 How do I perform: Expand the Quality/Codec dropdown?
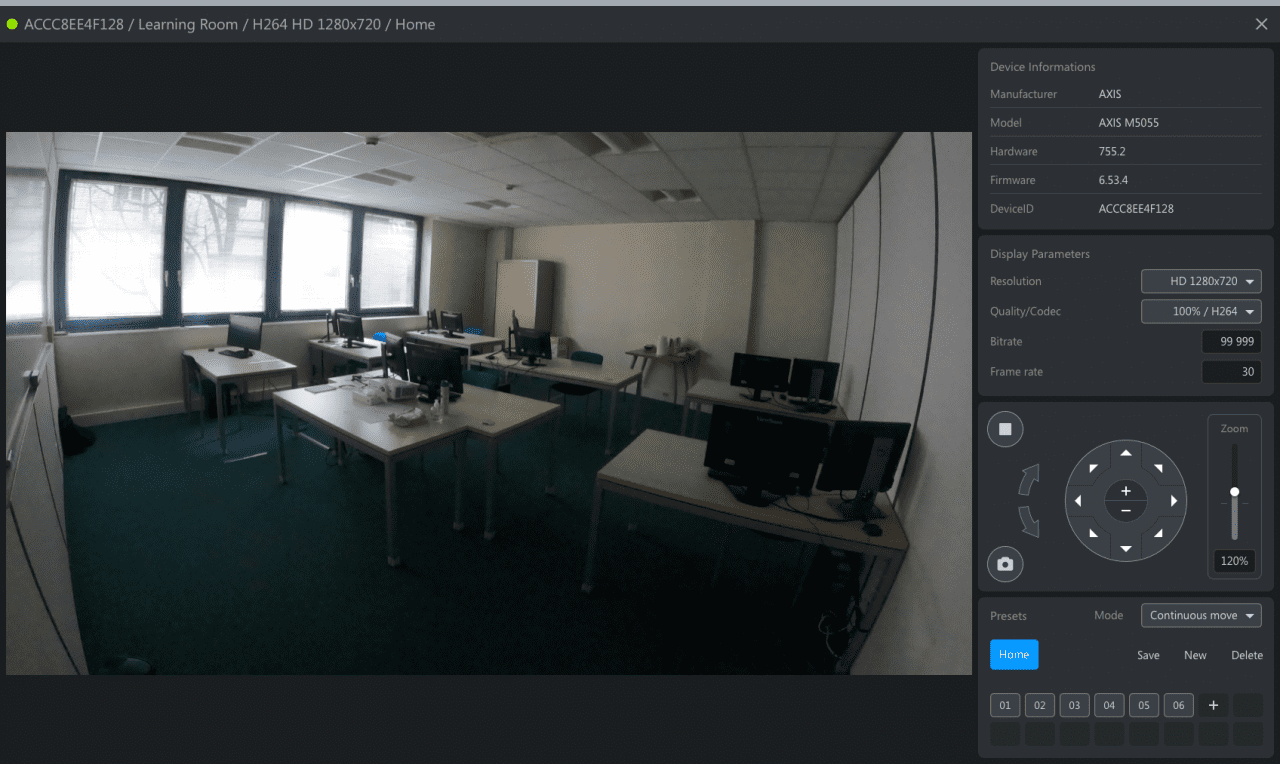click(1200, 312)
